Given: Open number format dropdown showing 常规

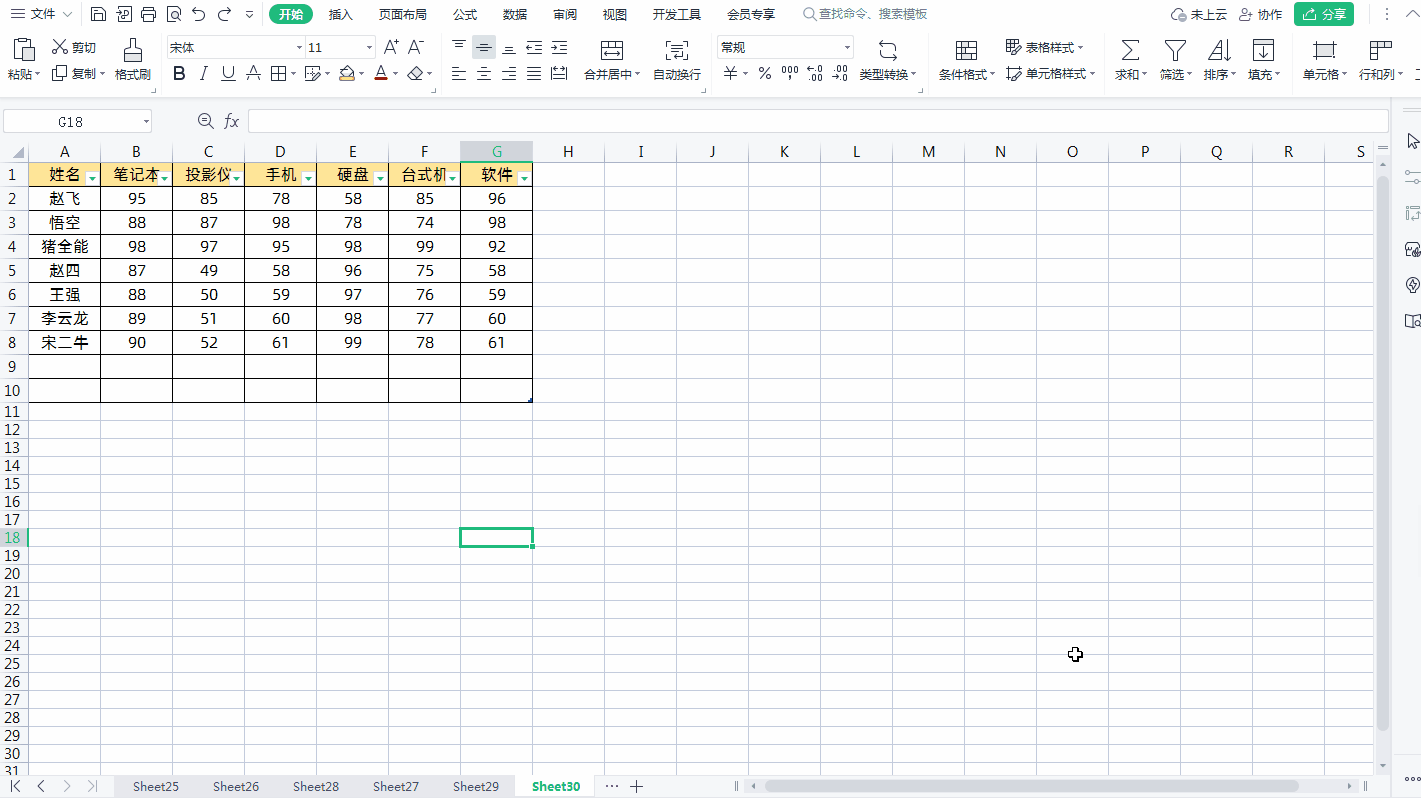Looking at the screenshot, I should pos(847,47).
